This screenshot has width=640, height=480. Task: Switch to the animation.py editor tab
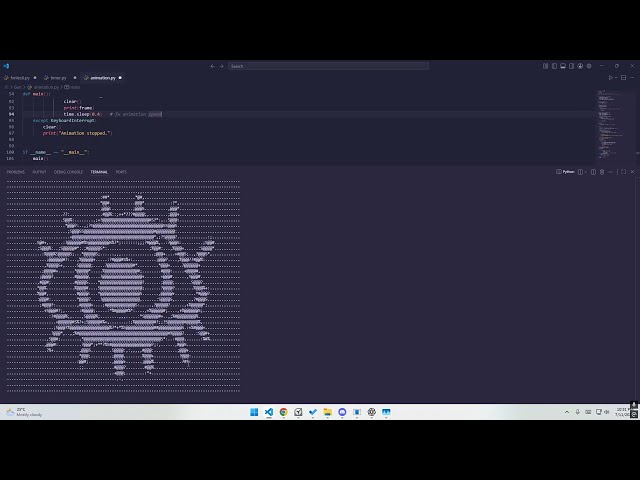tap(103, 78)
